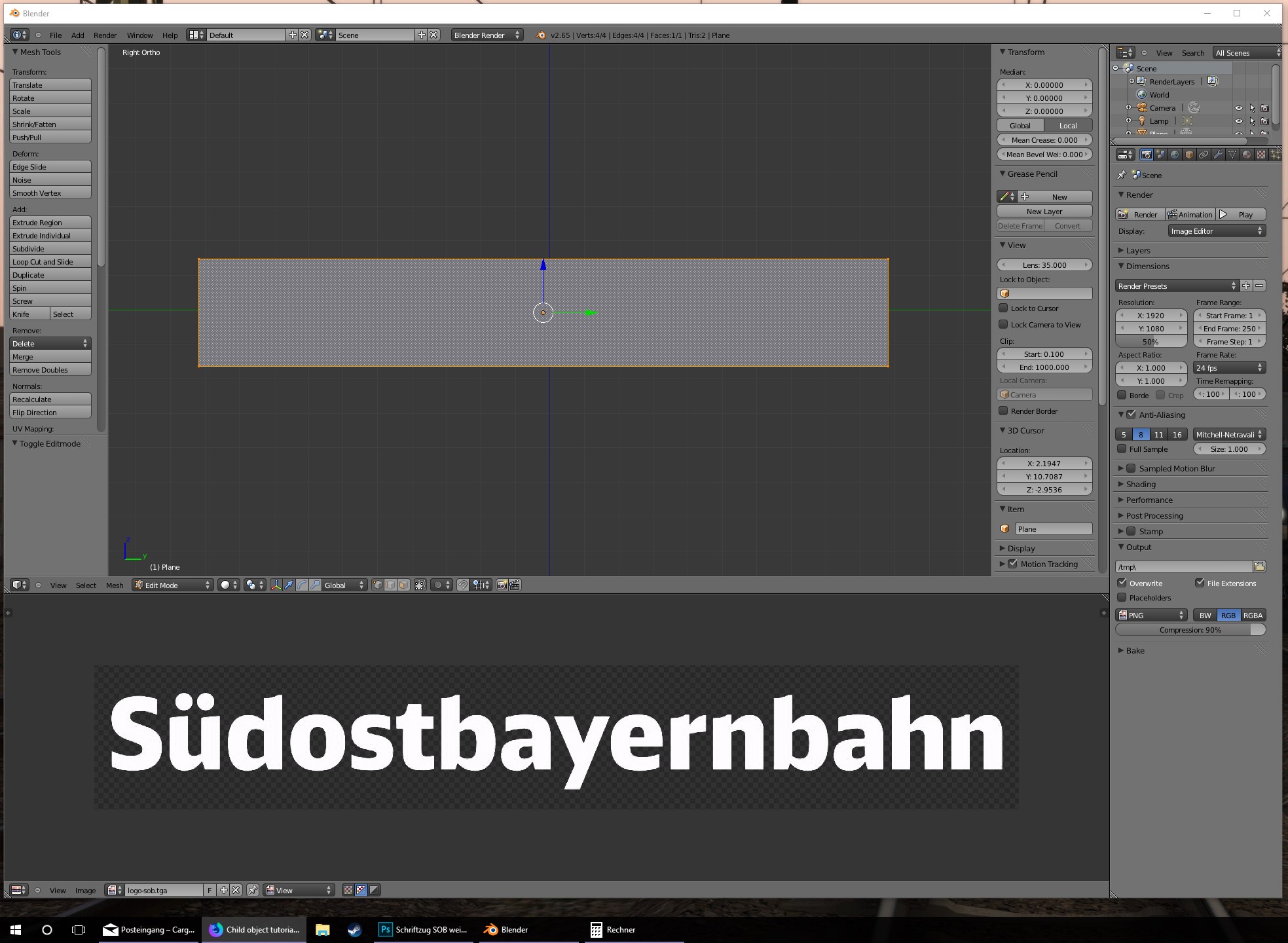This screenshot has height=943, width=1288.
Task: Click the Subdivide button
Action: [x=50, y=249]
